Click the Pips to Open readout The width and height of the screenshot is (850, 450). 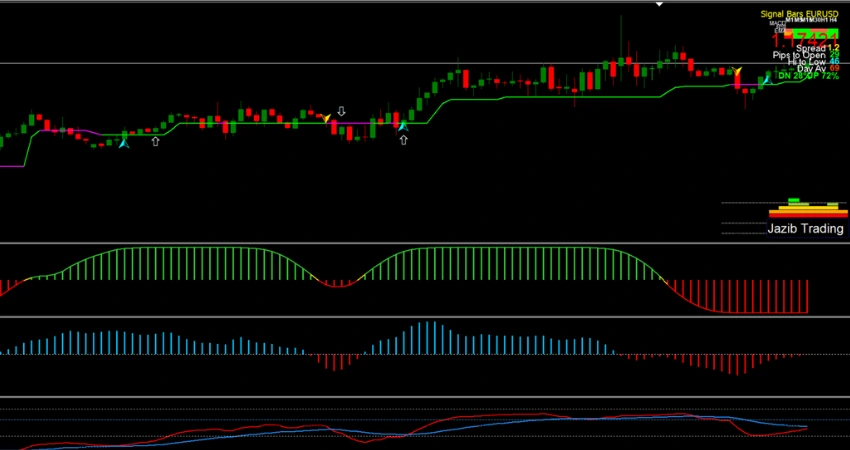pos(806,54)
